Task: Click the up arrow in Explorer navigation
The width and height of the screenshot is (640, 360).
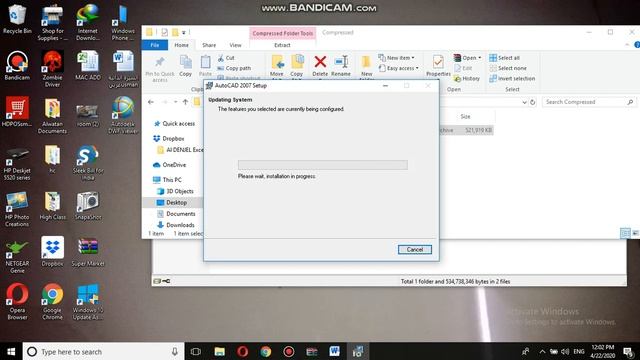Action: point(185,102)
